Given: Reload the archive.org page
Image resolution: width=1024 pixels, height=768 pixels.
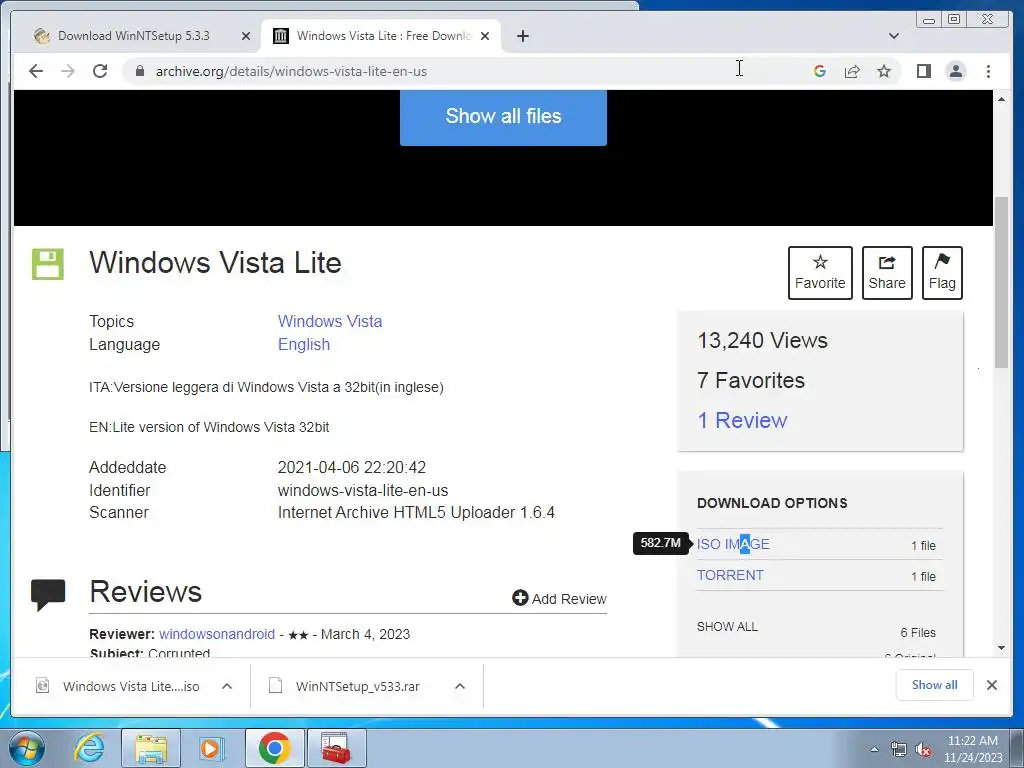Looking at the screenshot, I should (x=100, y=71).
